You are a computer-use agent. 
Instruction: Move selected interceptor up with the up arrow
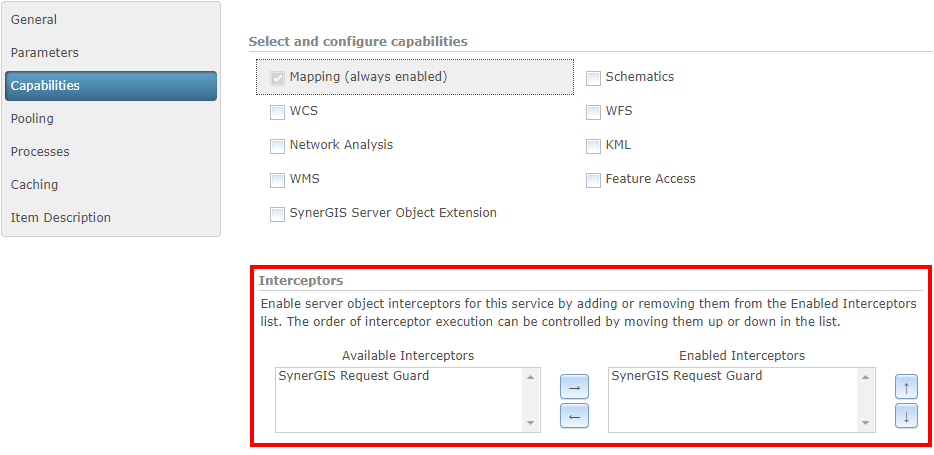point(906,386)
